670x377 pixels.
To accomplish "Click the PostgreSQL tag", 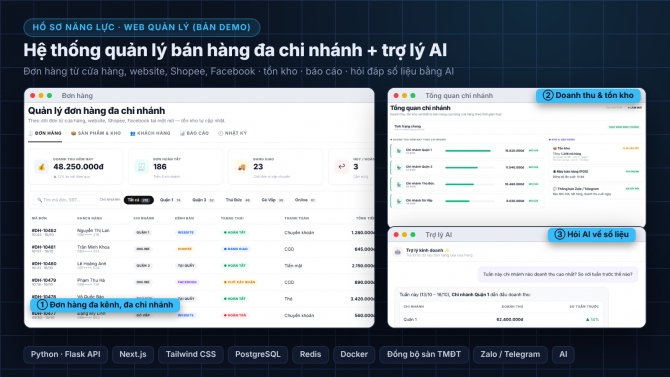I will click(258, 354).
